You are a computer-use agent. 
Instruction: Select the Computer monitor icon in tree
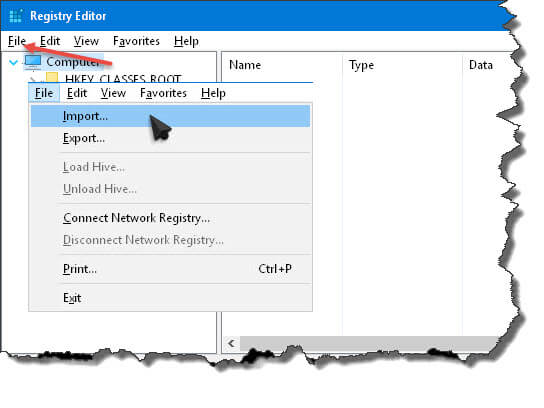(x=33, y=63)
